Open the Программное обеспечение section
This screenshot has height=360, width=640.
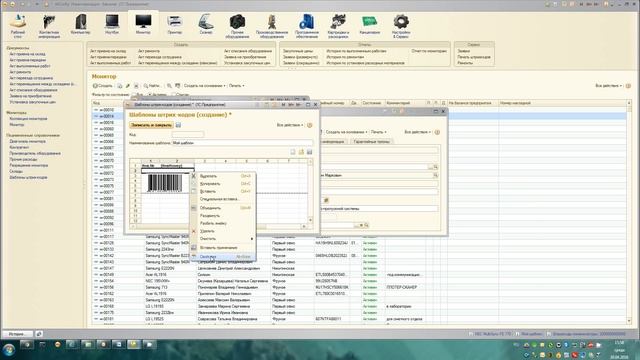tap(307, 26)
